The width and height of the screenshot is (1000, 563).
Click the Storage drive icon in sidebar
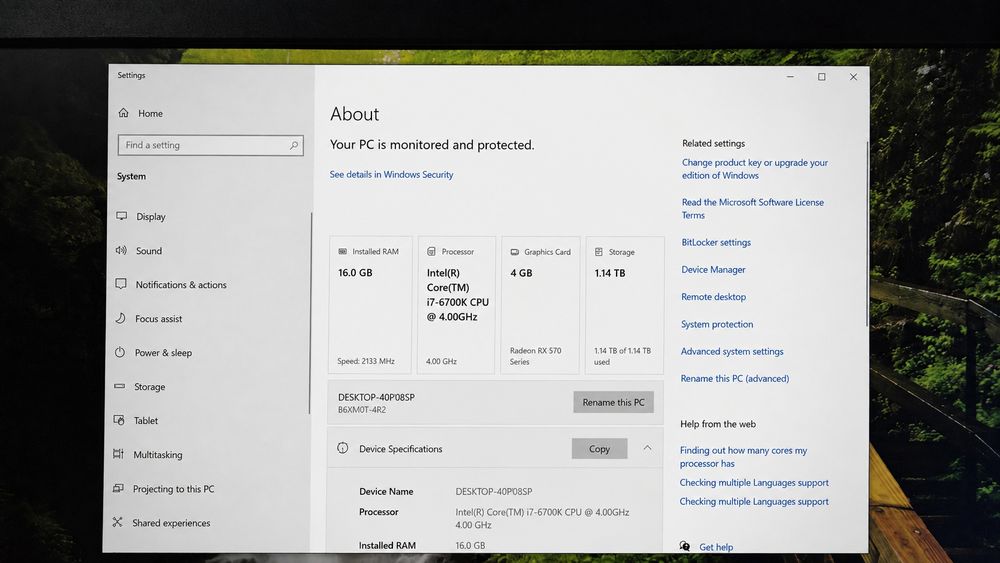[119, 386]
